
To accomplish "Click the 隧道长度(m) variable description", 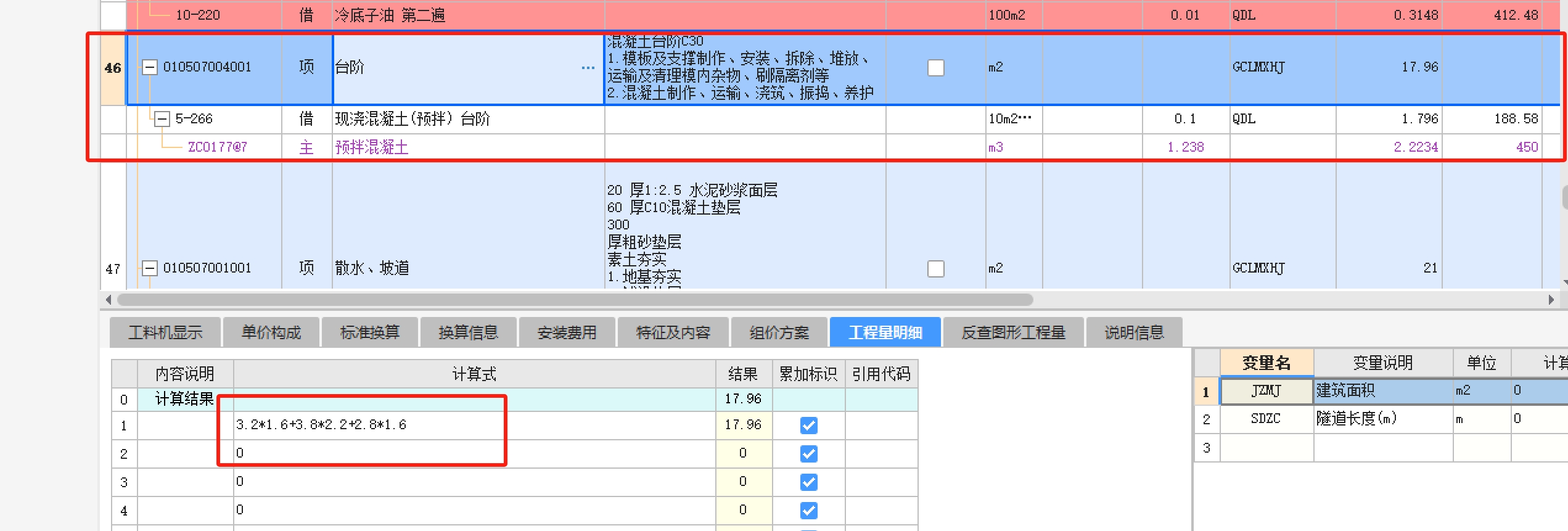I will pos(1383,419).
